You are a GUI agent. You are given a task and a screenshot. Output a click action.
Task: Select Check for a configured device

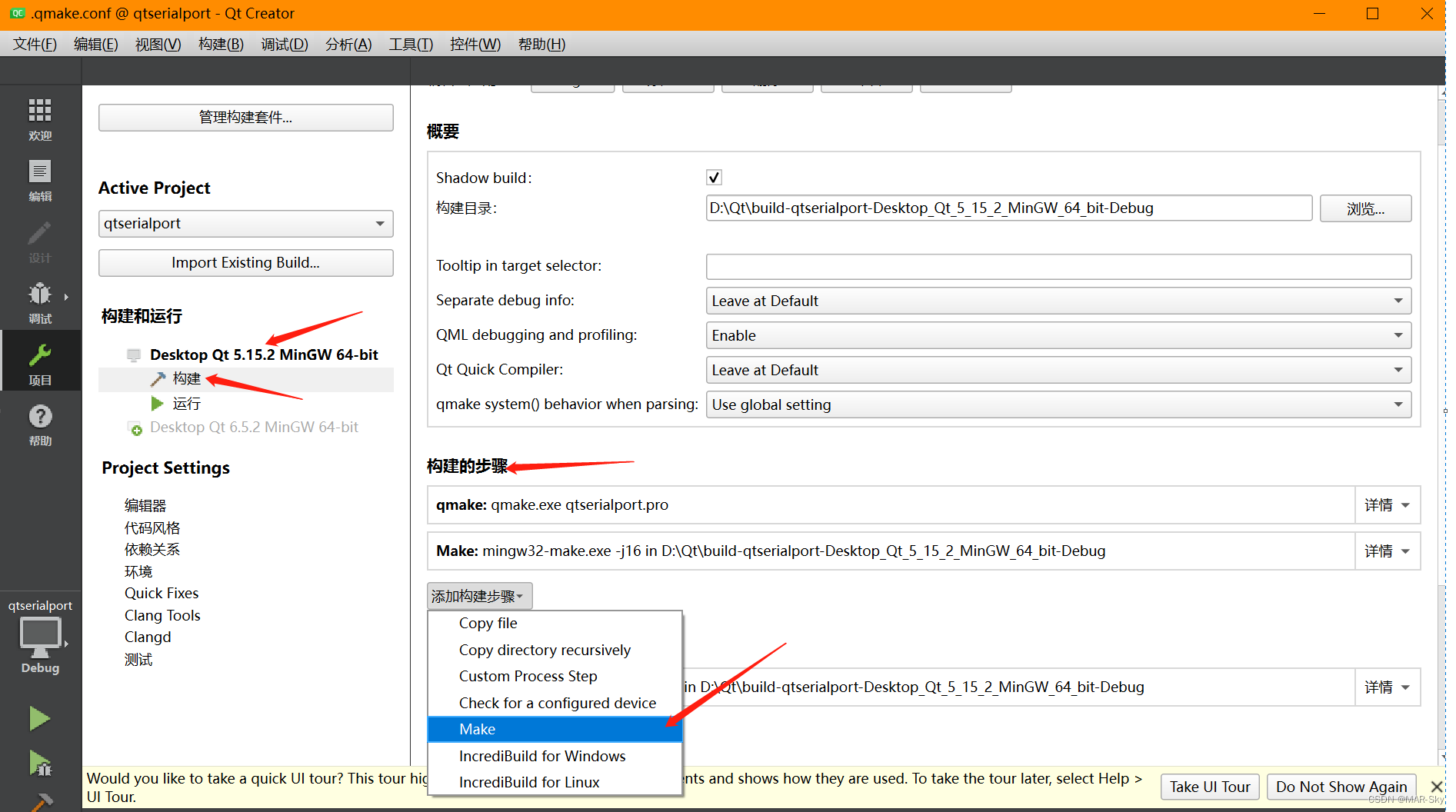pyautogui.click(x=555, y=704)
